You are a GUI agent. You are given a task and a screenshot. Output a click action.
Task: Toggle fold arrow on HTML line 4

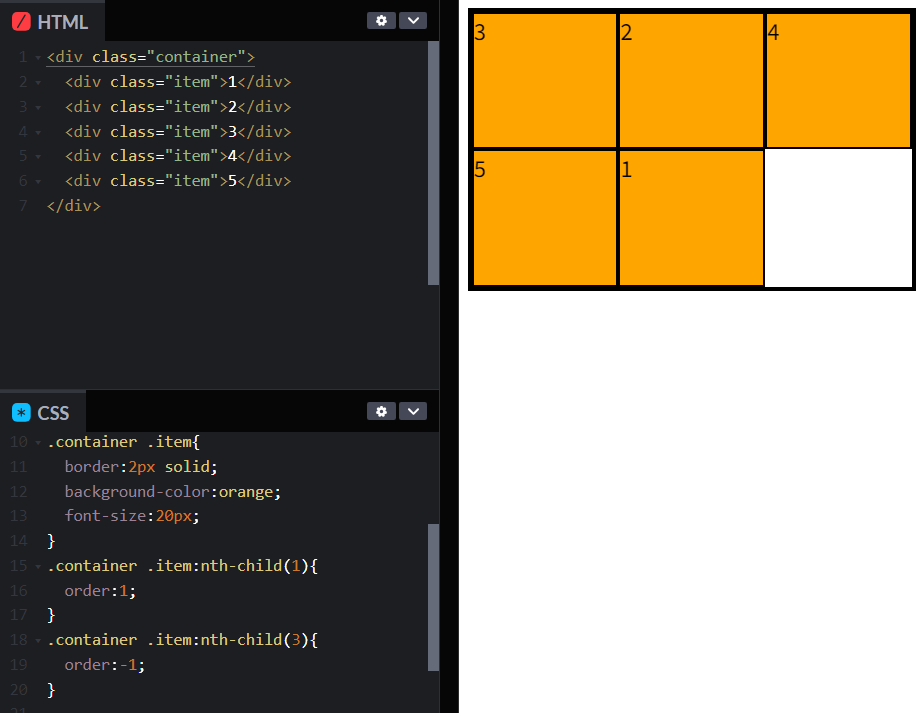38,132
